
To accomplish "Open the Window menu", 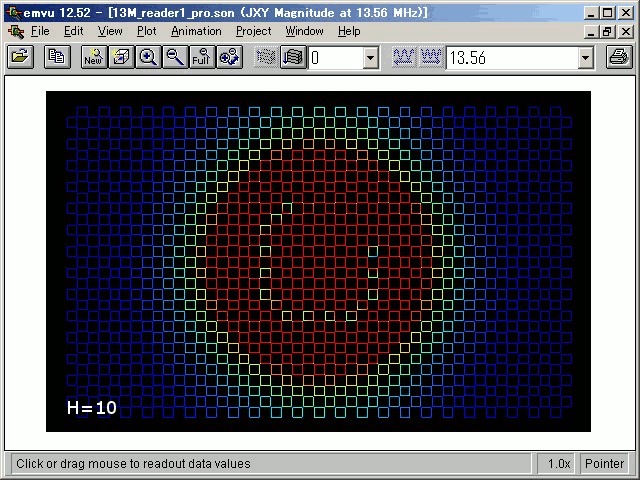I will point(304,31).
